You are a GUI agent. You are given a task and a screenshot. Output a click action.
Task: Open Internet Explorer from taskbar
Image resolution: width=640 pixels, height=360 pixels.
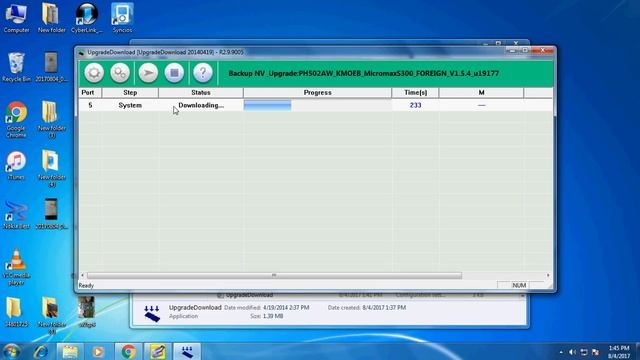click(x=40, y=351)
